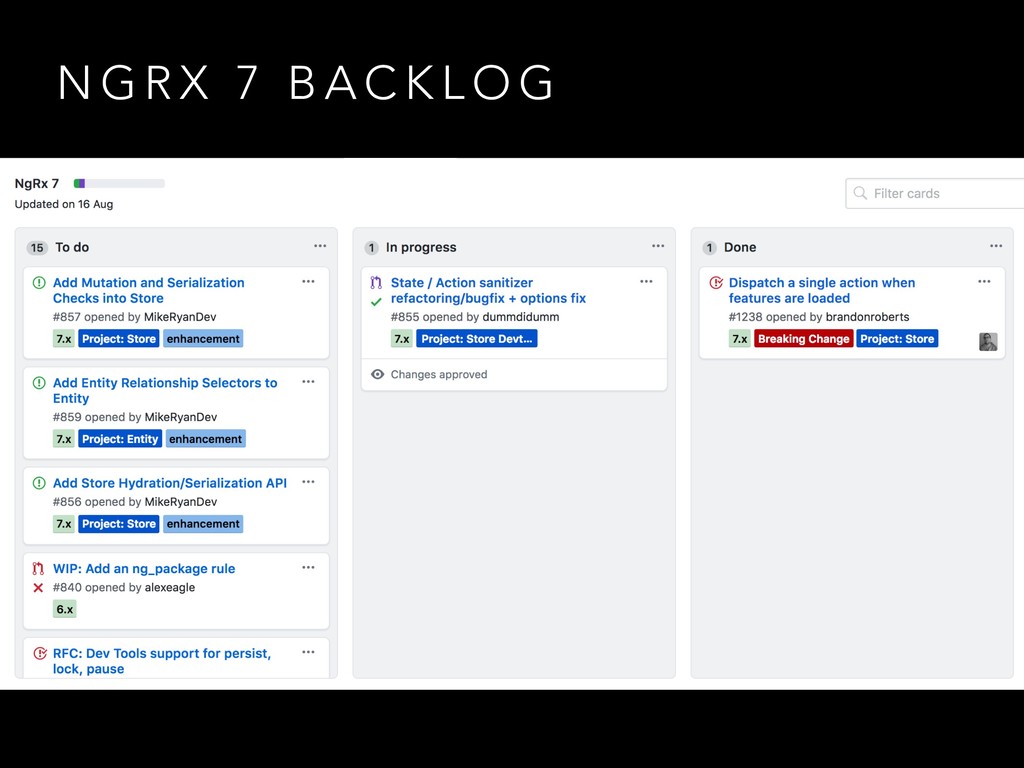Open State / Action sanitizer refactoring pull request

[488, 291]
